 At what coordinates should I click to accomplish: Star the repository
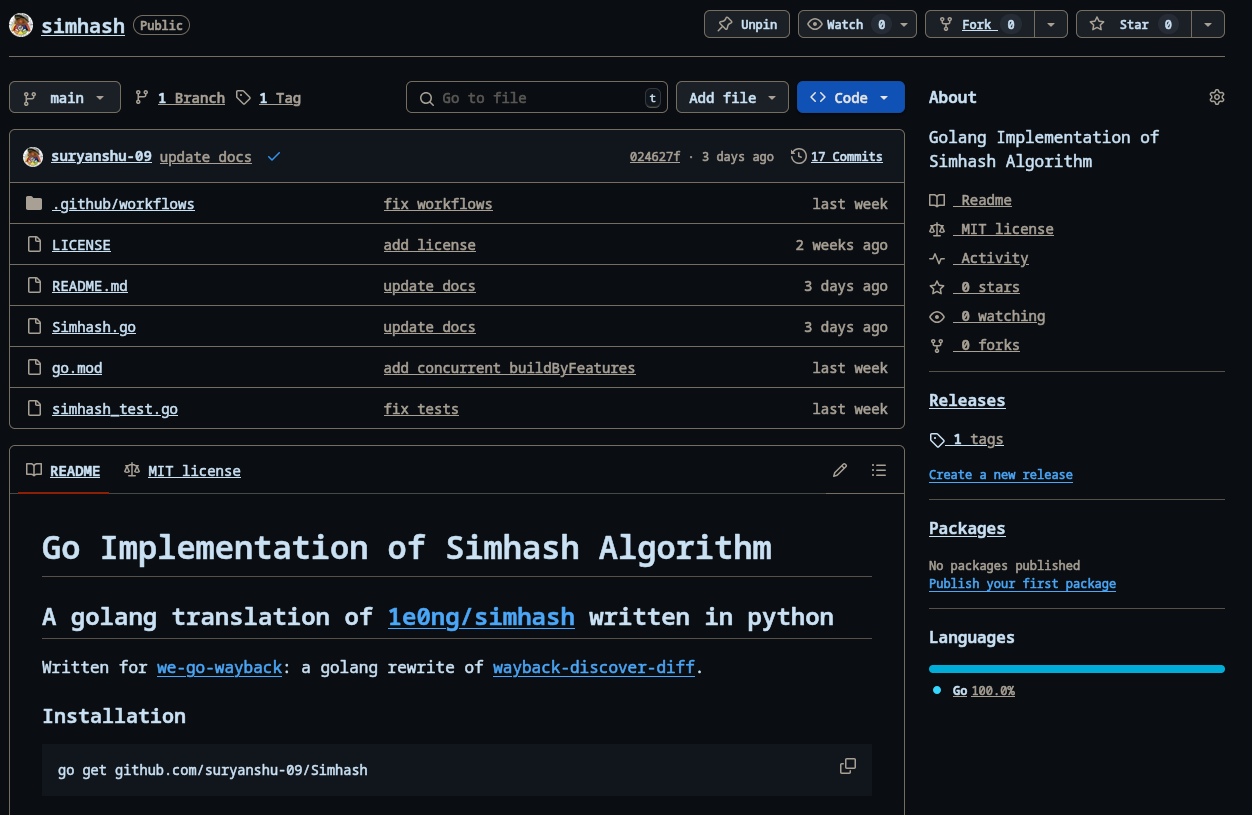pos(1133,24)
